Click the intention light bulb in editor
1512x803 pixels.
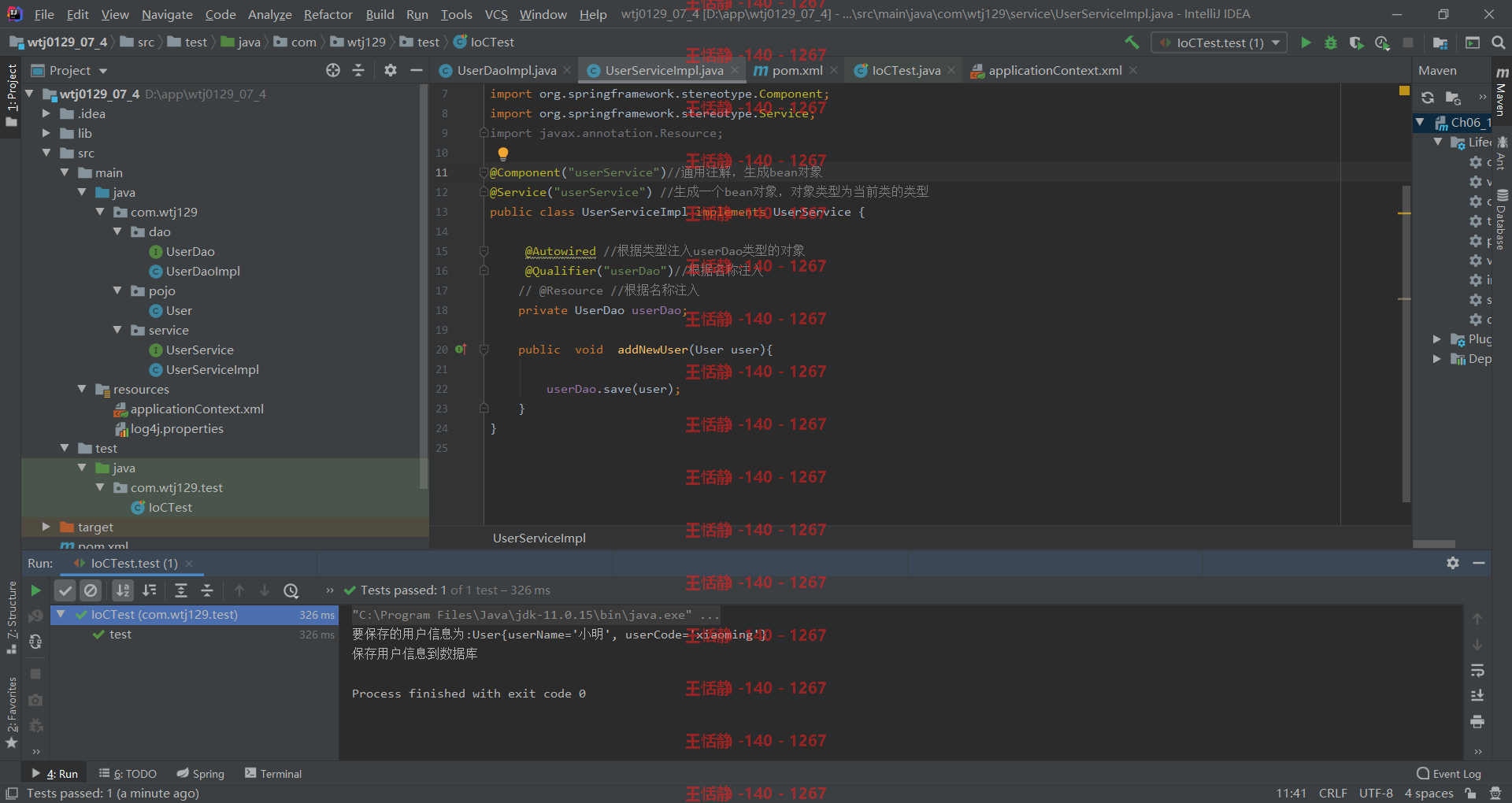[x=503, y=154]
